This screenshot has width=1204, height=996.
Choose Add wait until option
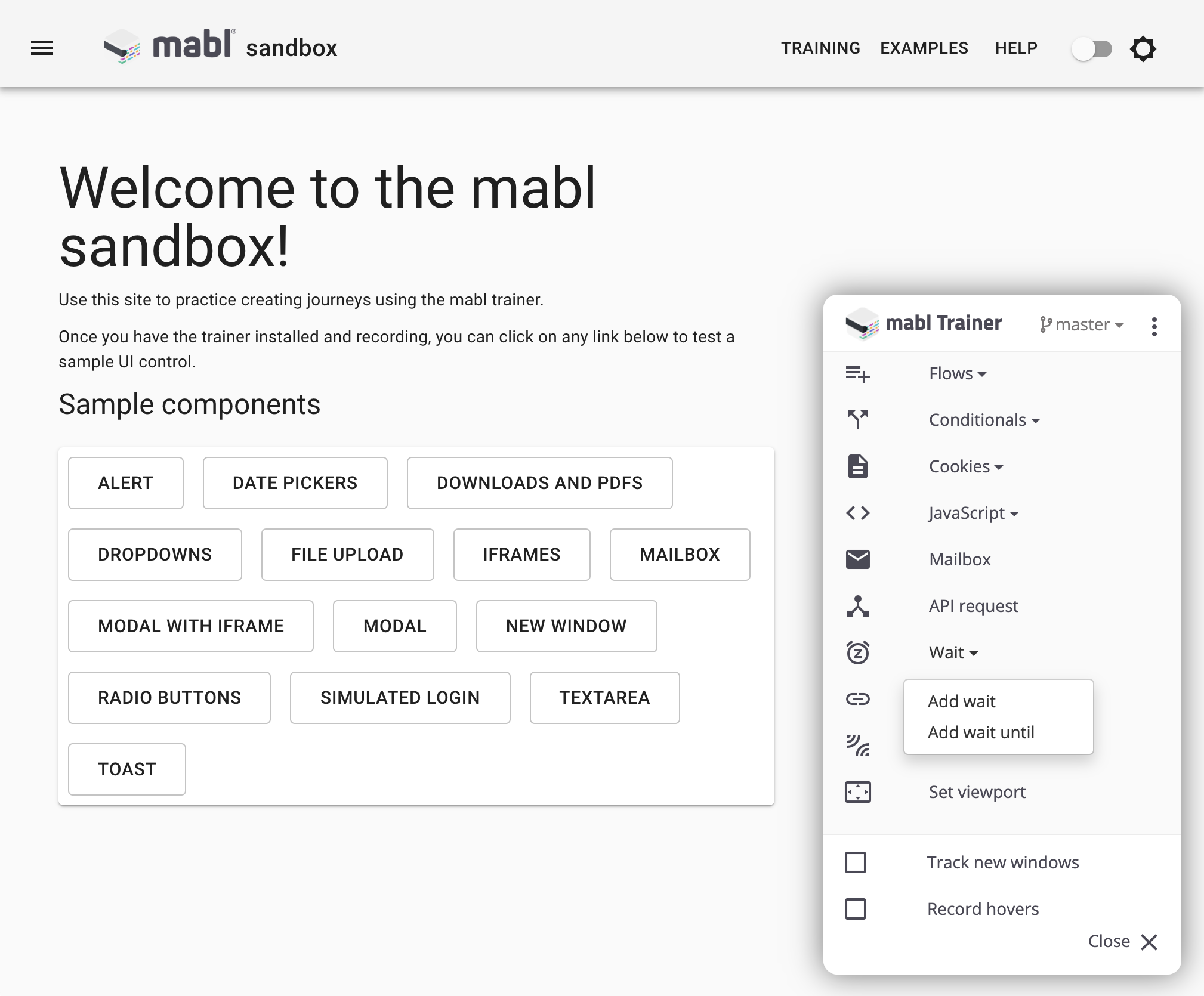(999, 732)
